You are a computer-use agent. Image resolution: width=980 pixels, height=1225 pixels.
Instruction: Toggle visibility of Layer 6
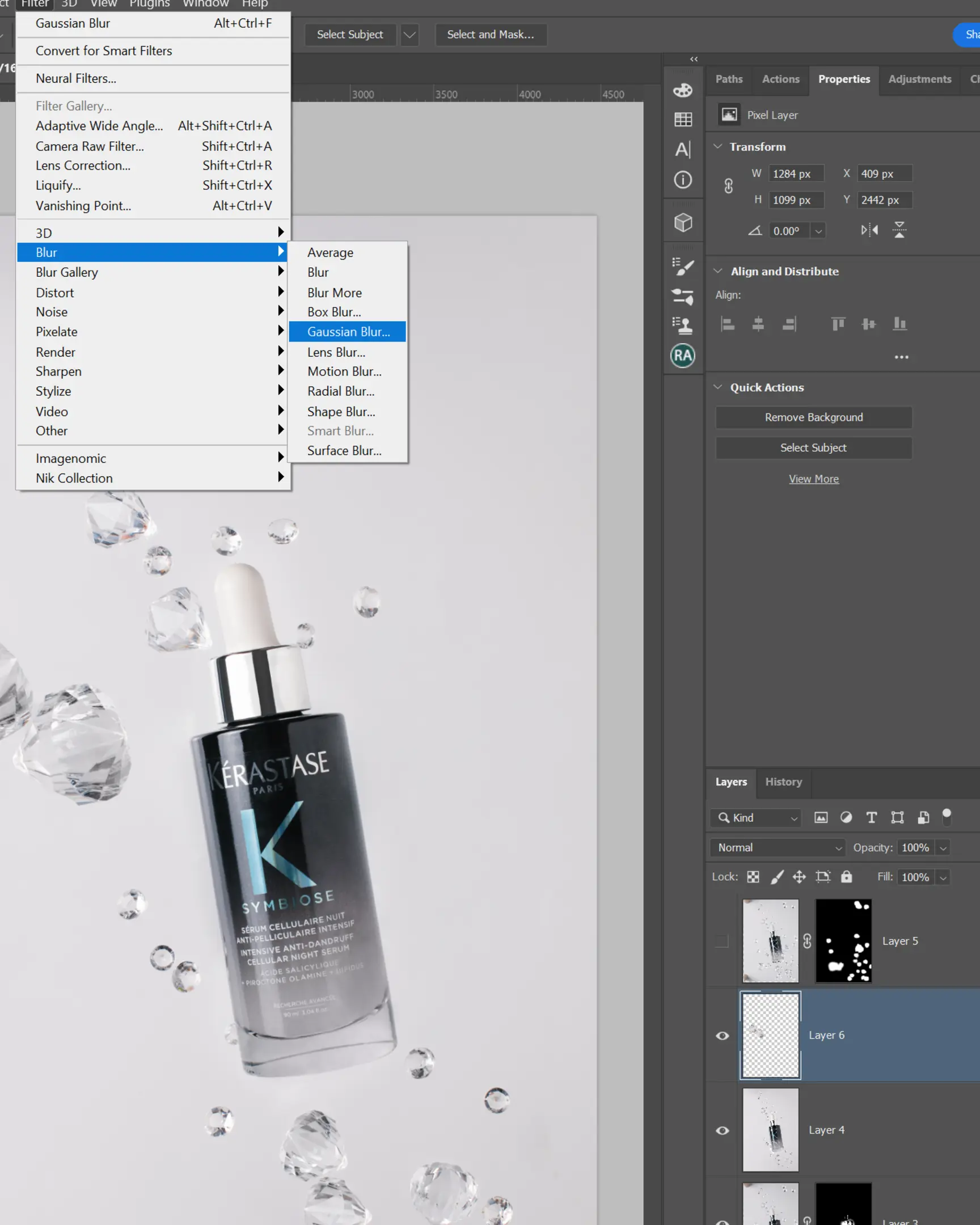point(722,1035)
